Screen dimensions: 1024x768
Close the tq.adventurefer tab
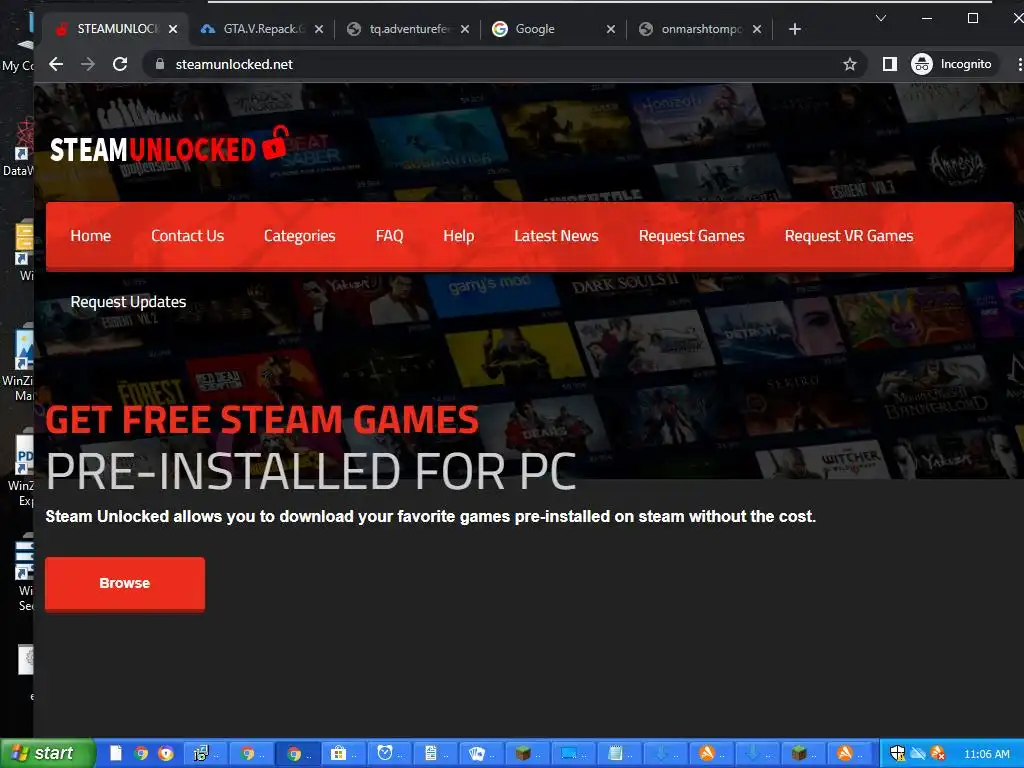click(x=464, y=29)
